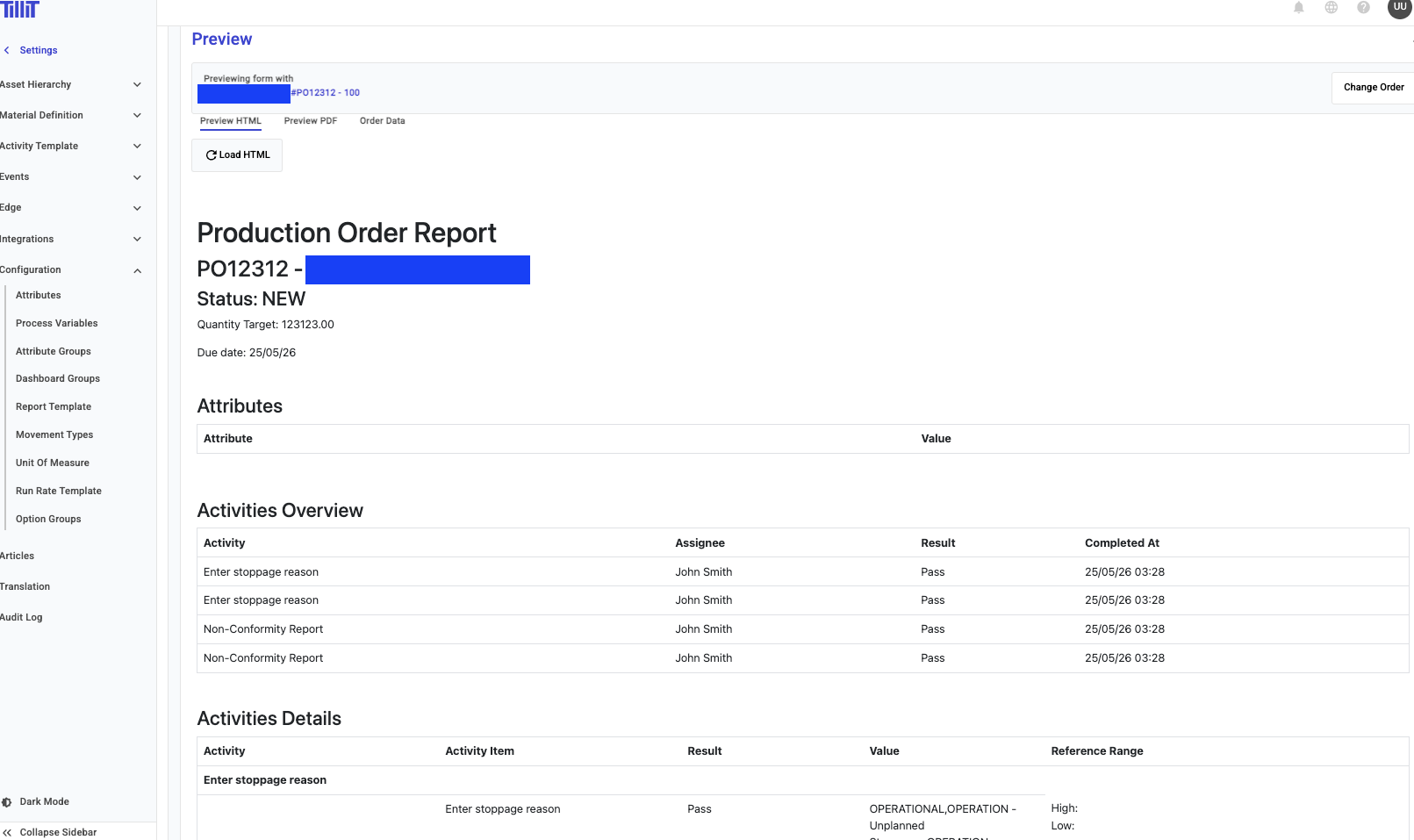Open Unit Of Measure in sidebar

(x=53, y=463)
